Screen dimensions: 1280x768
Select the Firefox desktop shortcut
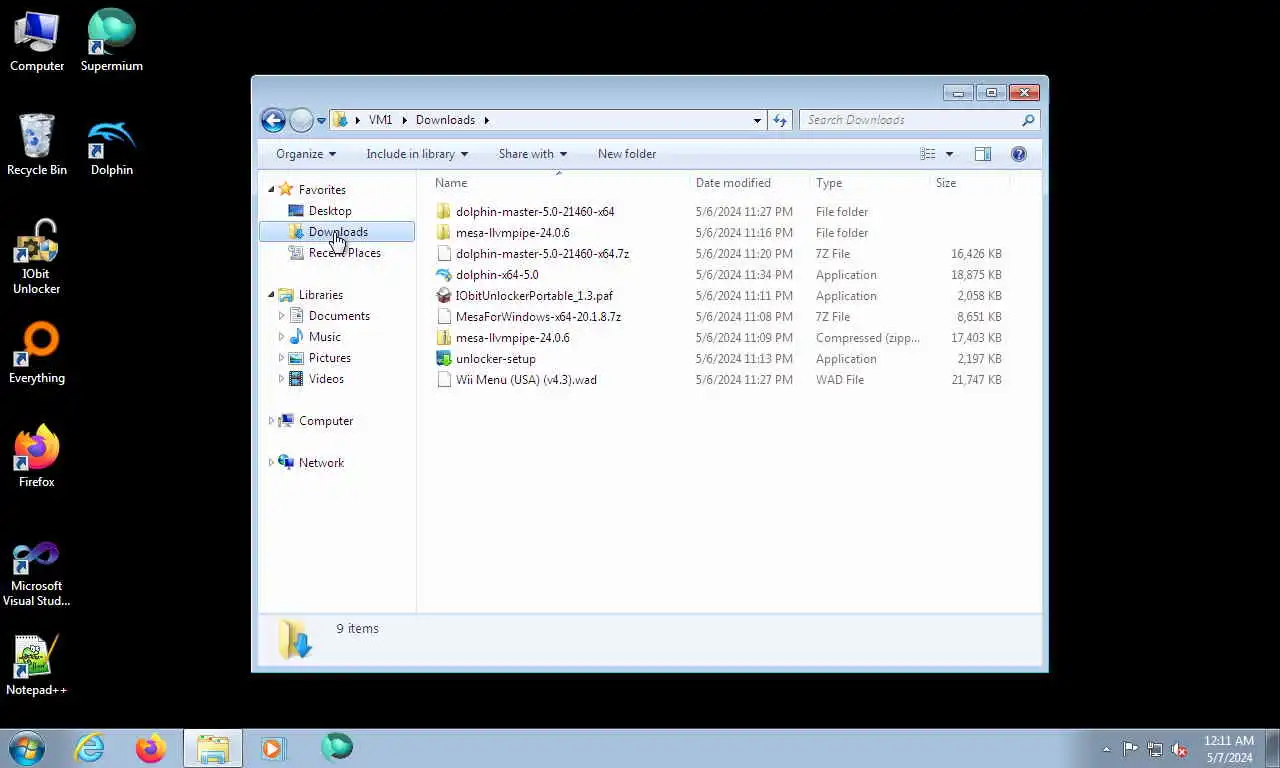click(37, 457)
